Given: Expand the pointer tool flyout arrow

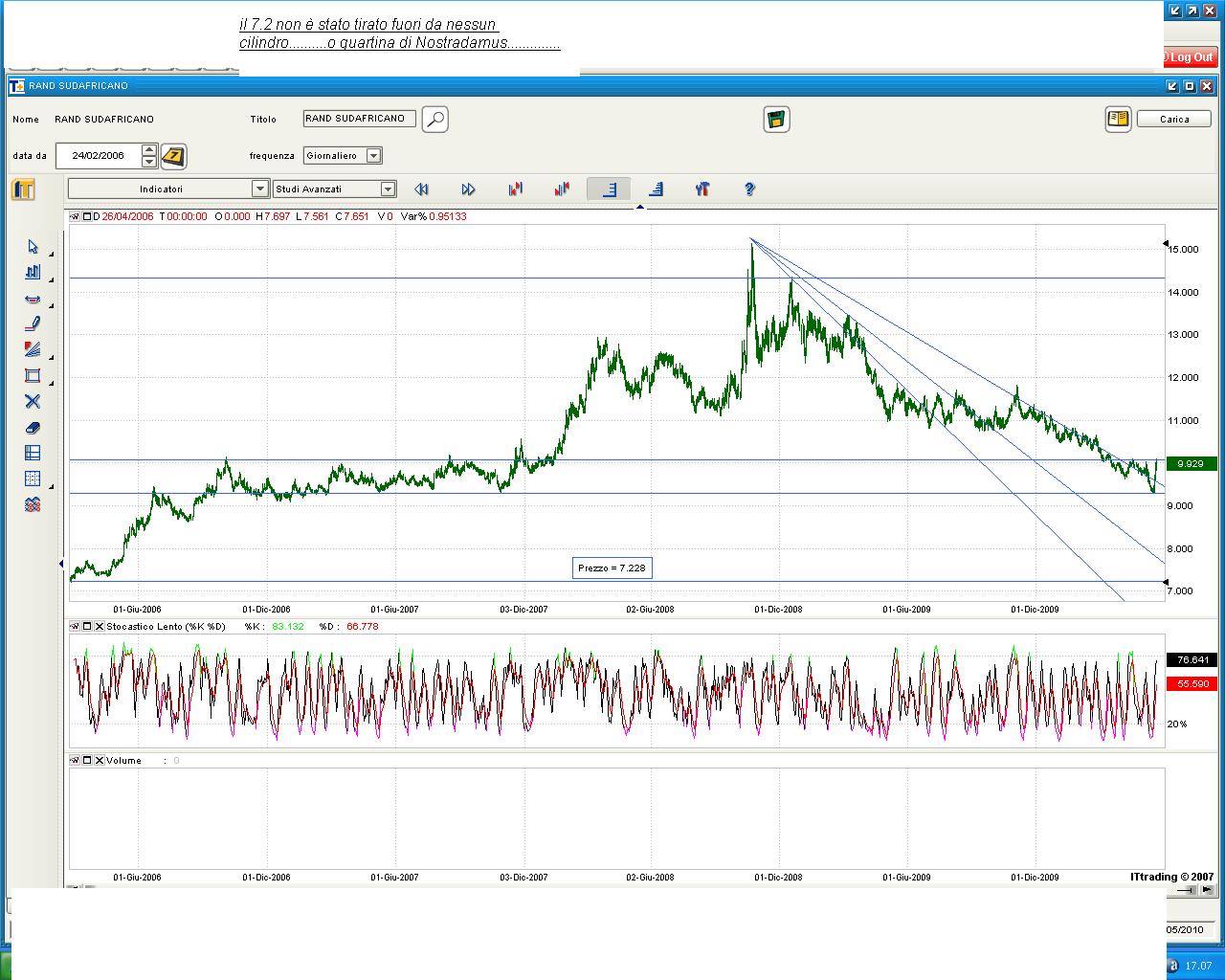Looking at the screenshot, I should click(x=52, y=253).
